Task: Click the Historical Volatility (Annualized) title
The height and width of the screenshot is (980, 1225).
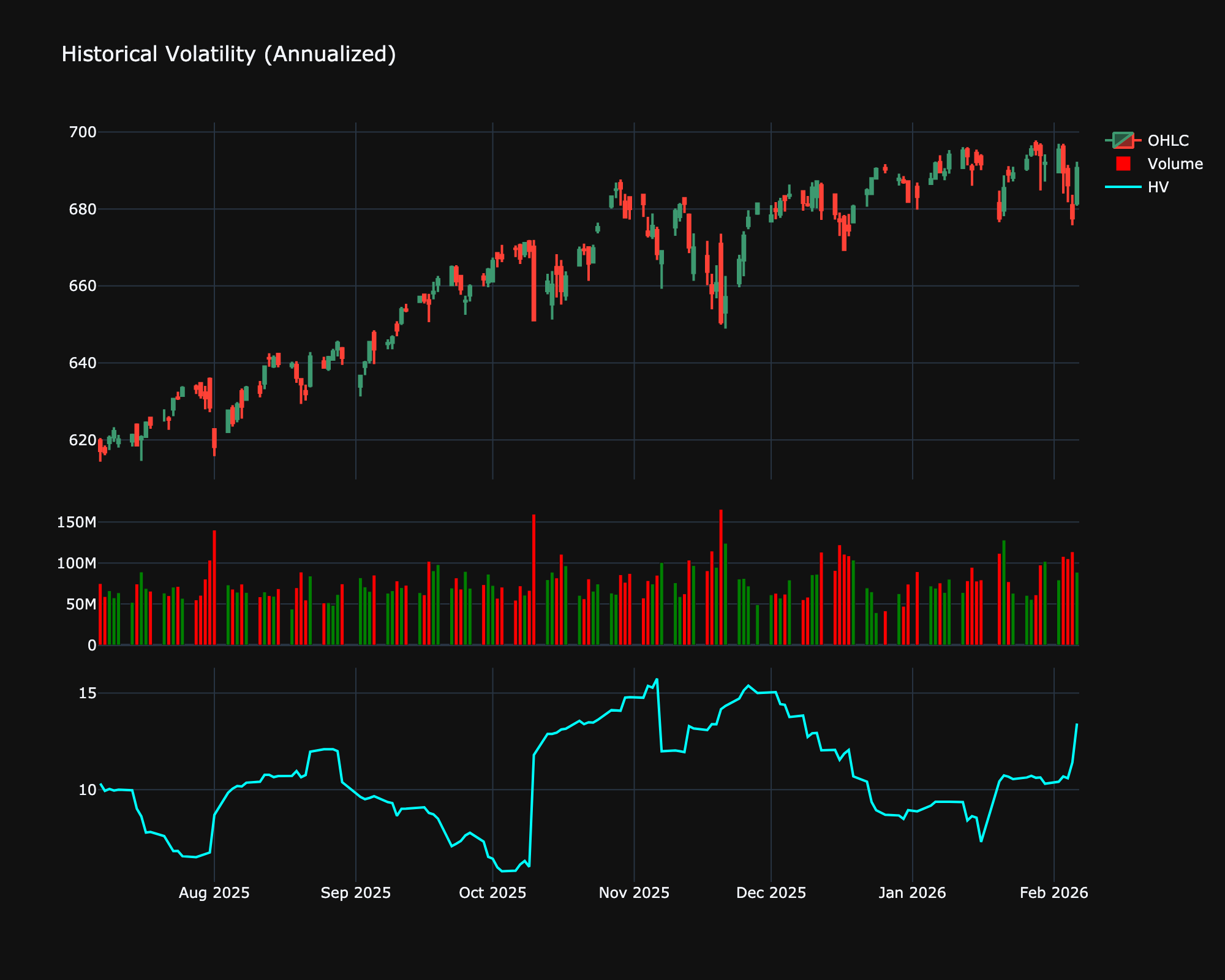Action: click(x=228, y=54)
